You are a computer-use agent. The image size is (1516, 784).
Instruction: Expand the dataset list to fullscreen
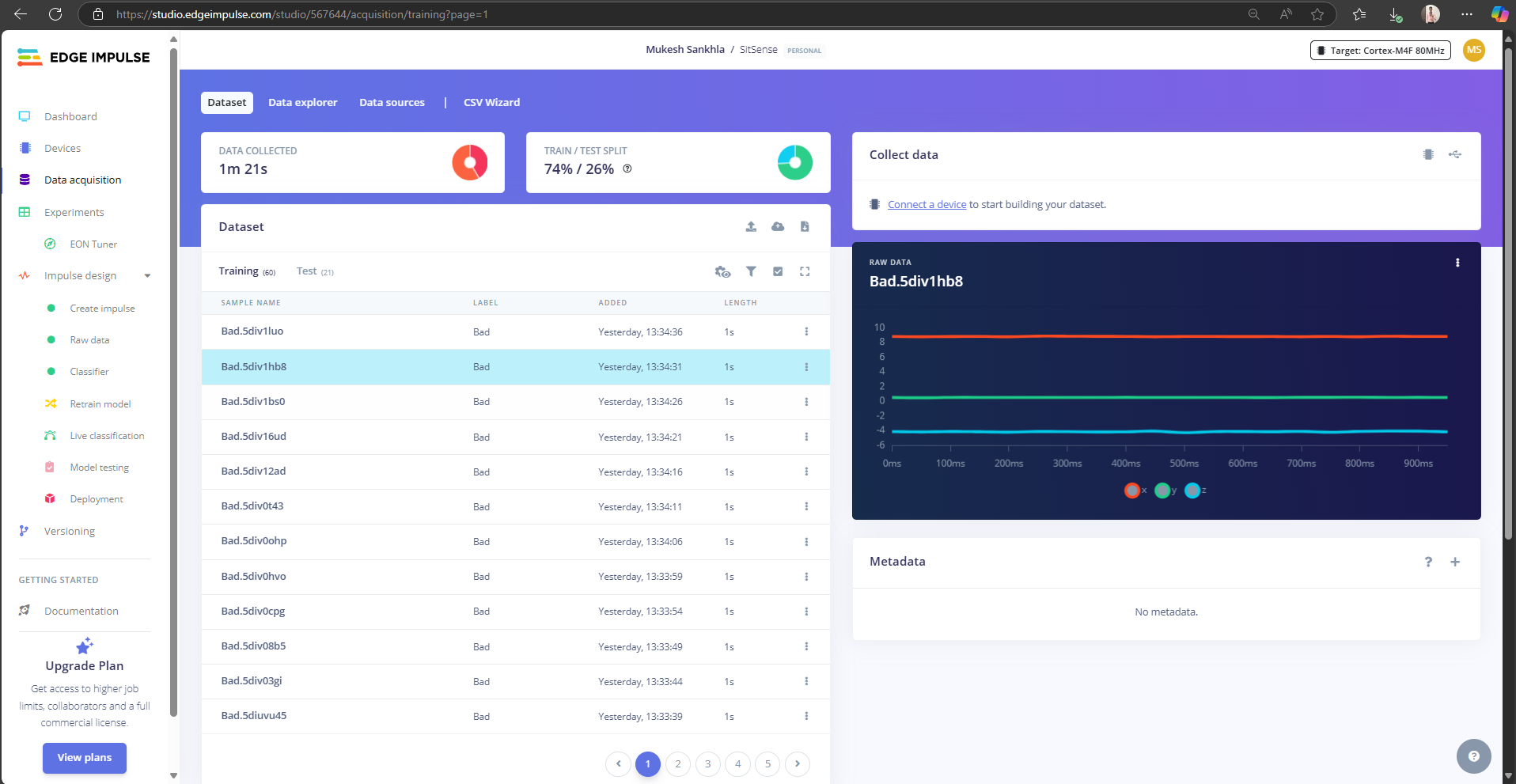[805, 271]
